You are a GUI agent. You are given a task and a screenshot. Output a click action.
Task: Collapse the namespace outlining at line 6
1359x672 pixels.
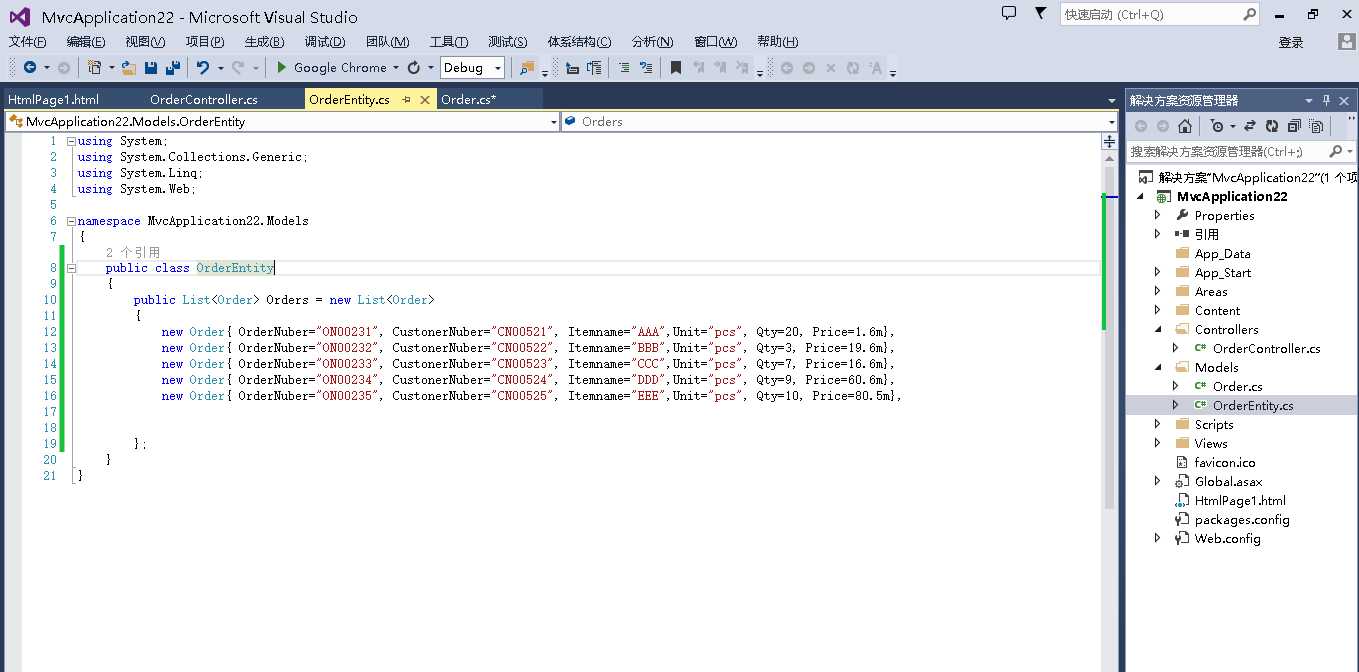pyautogui.click(x=71, y=221)
